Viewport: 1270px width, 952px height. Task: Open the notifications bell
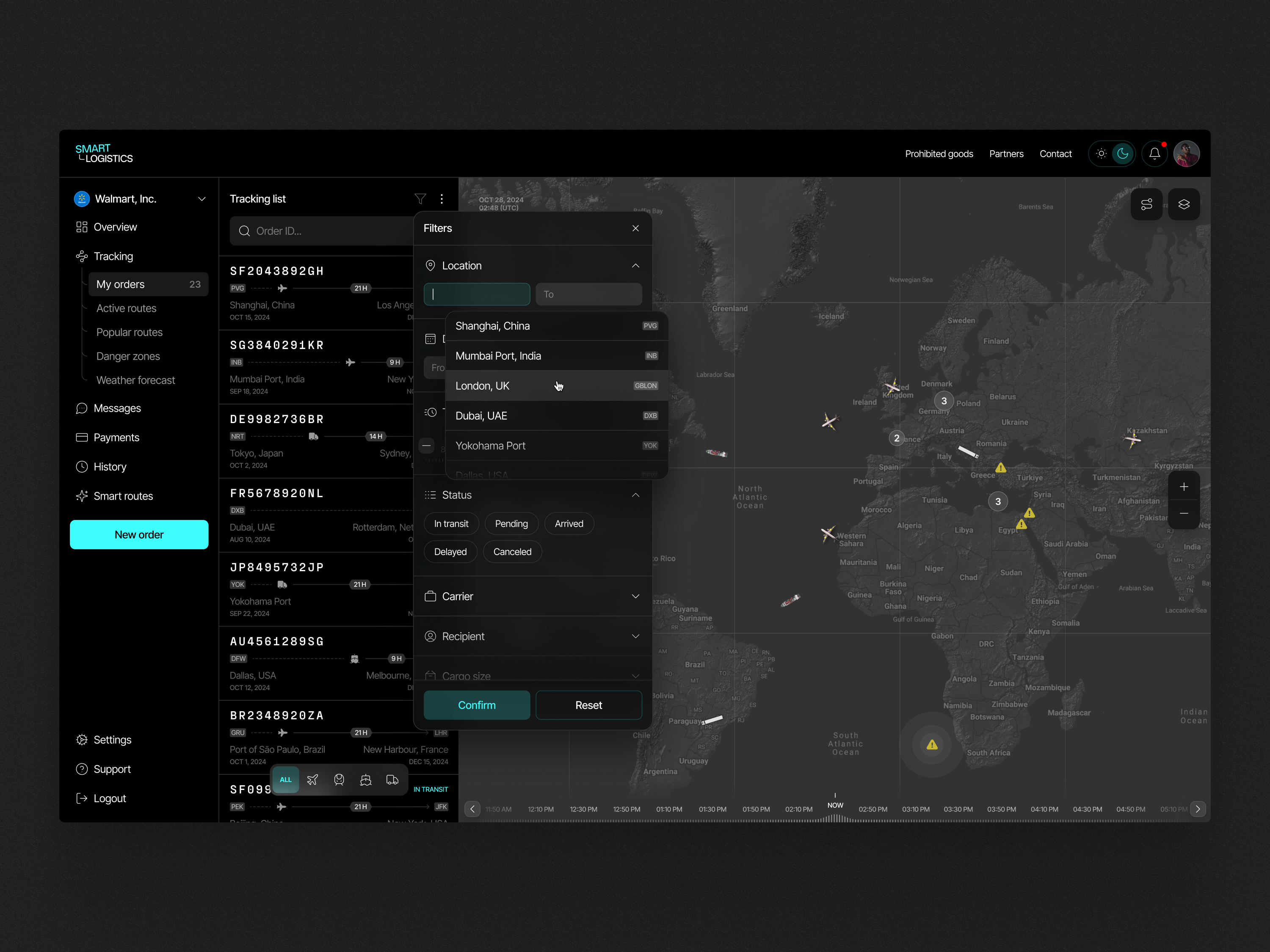point(1154,153)
